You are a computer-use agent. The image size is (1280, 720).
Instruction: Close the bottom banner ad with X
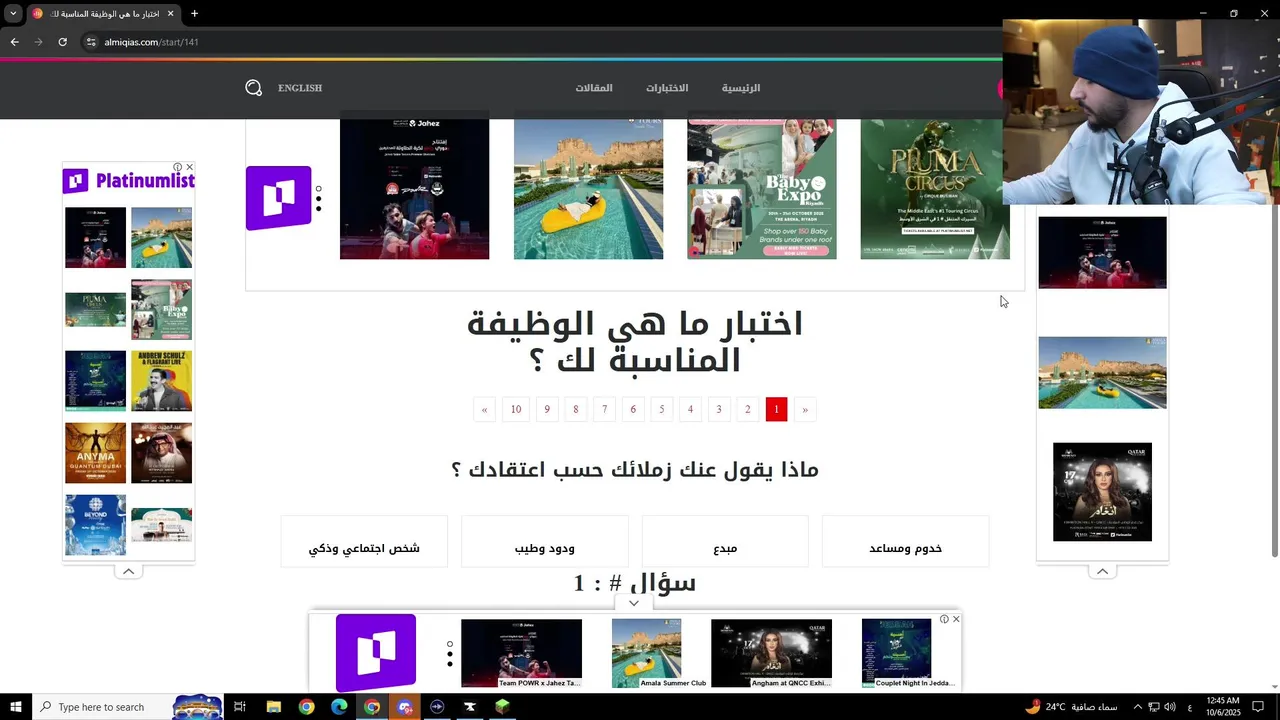tap(956, 619)
